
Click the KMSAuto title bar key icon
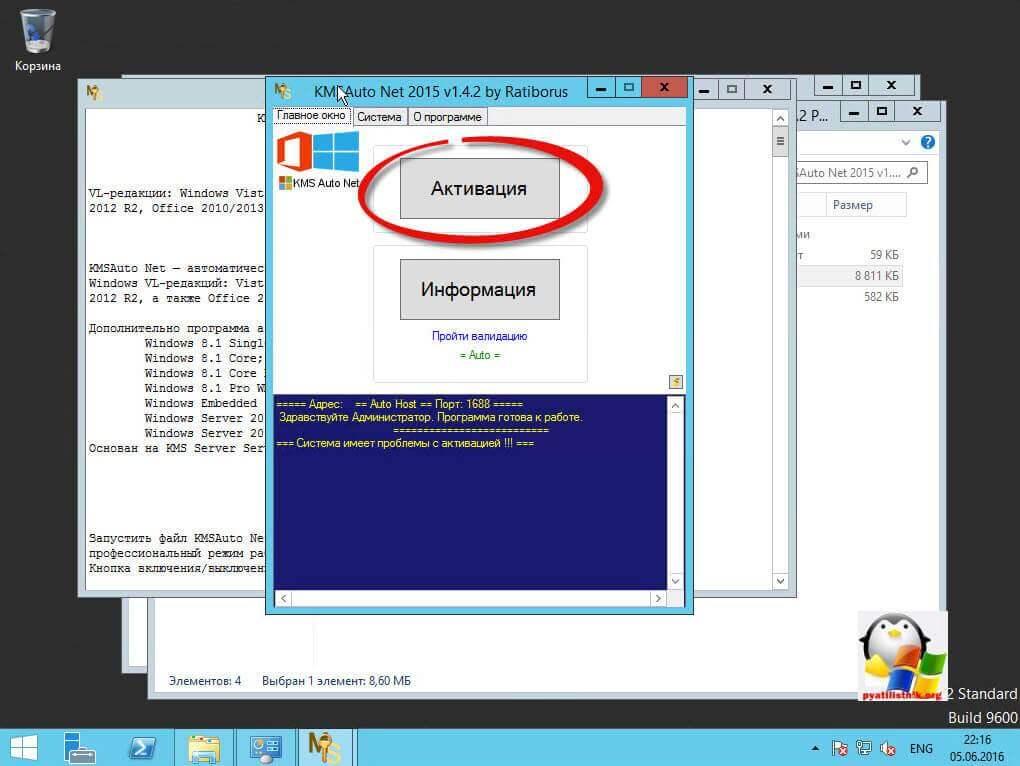(x=283, y=90)
